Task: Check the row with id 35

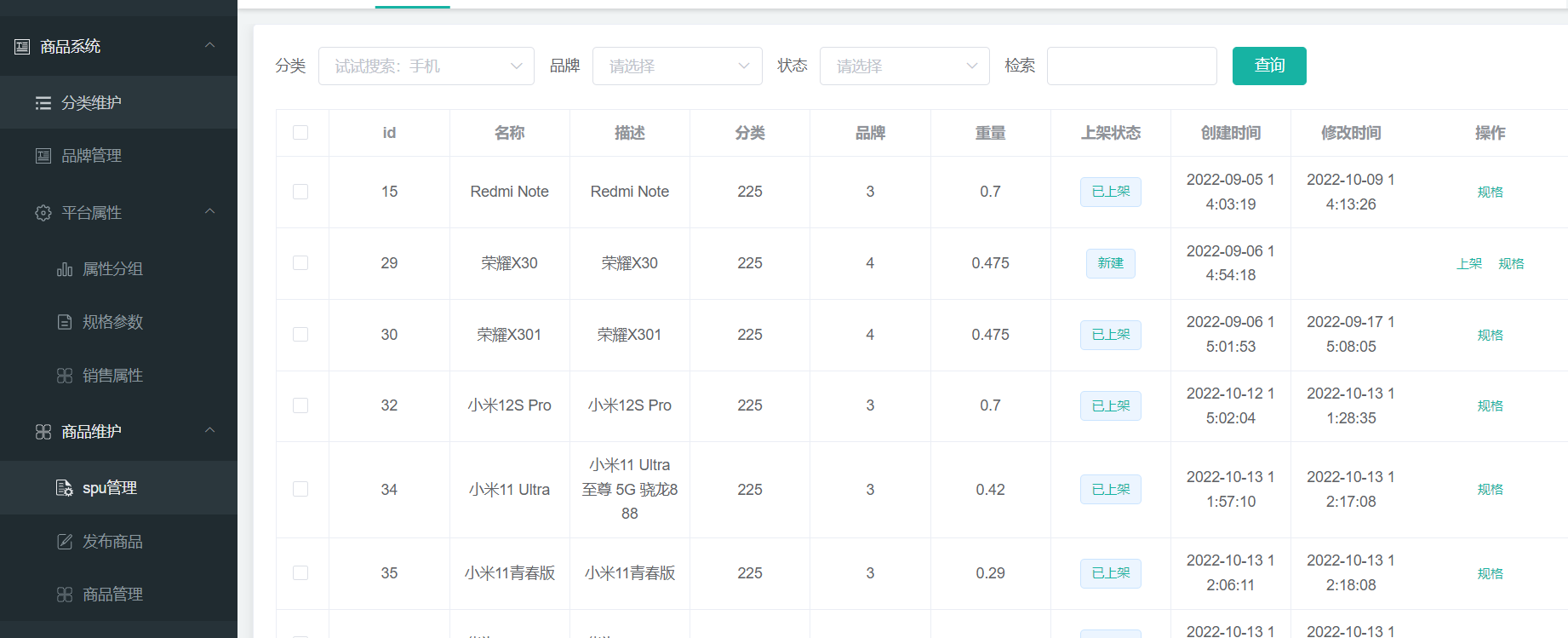Action: click(x=300, y=573)
